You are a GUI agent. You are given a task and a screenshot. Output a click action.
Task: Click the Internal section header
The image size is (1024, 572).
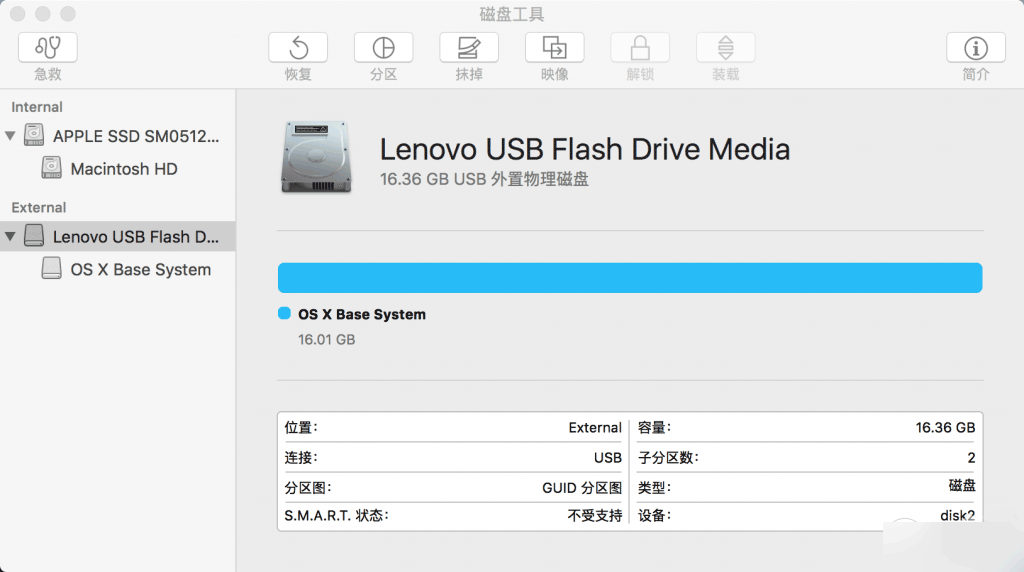pyautogui.click(x=37, y=107)
